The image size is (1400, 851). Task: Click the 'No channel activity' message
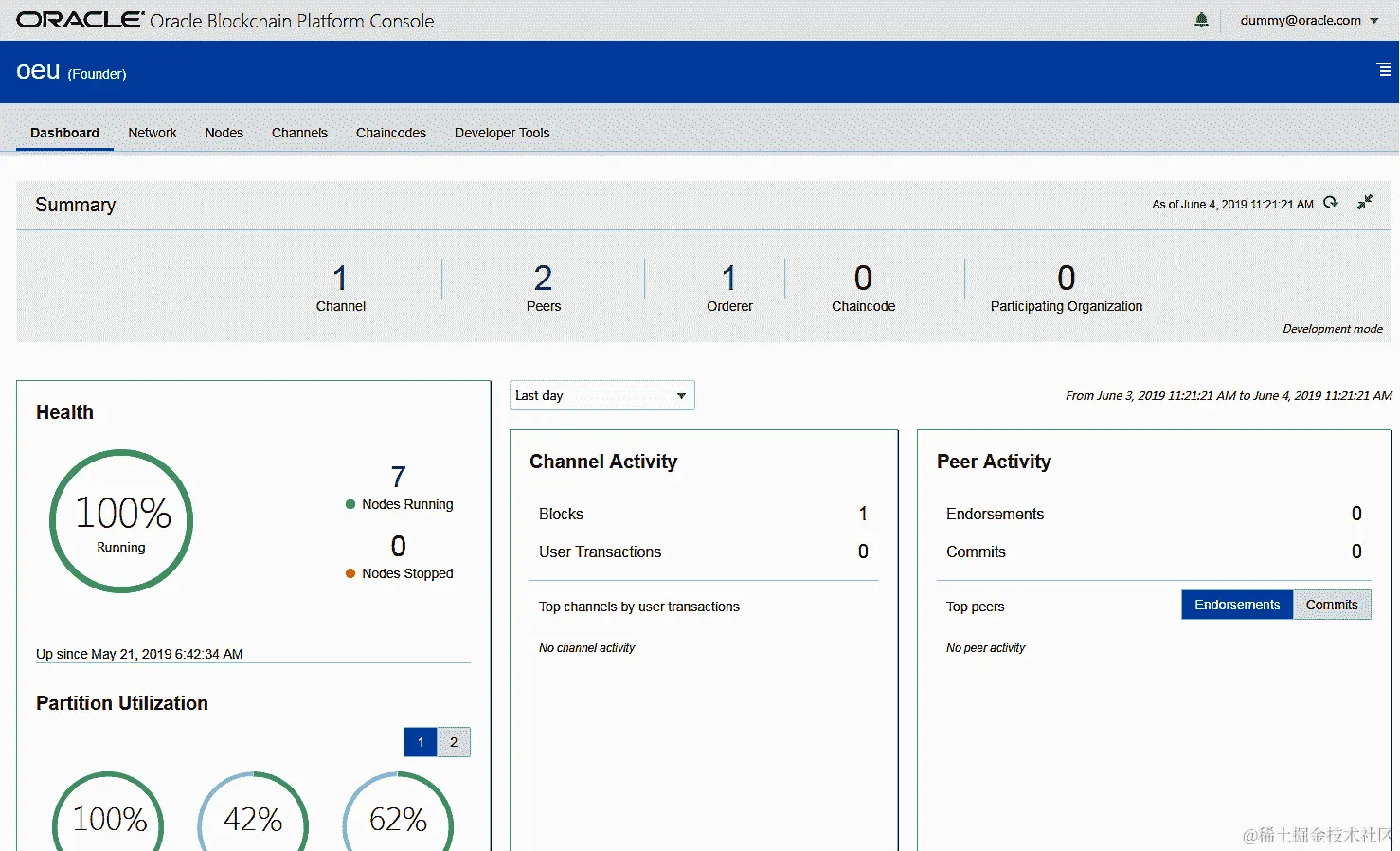click(x=586, y=648)
